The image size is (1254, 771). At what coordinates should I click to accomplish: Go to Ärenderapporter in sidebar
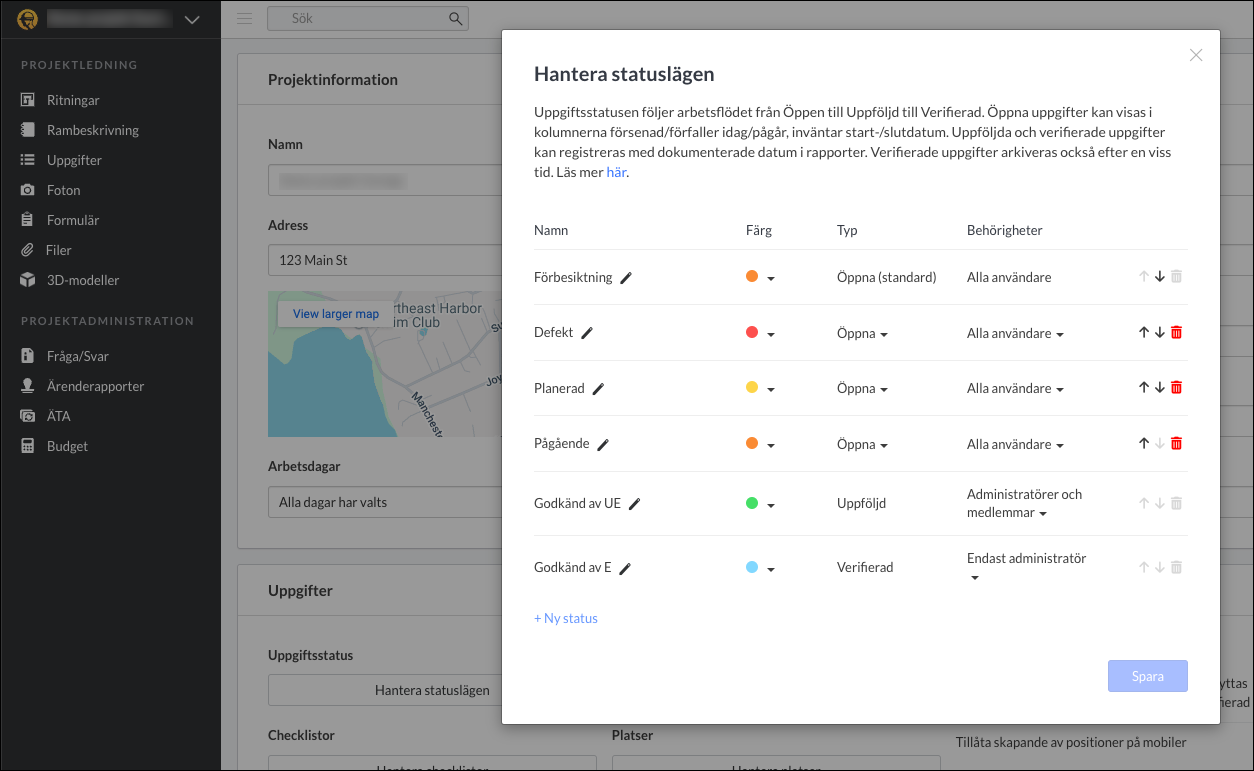[95, 386]
